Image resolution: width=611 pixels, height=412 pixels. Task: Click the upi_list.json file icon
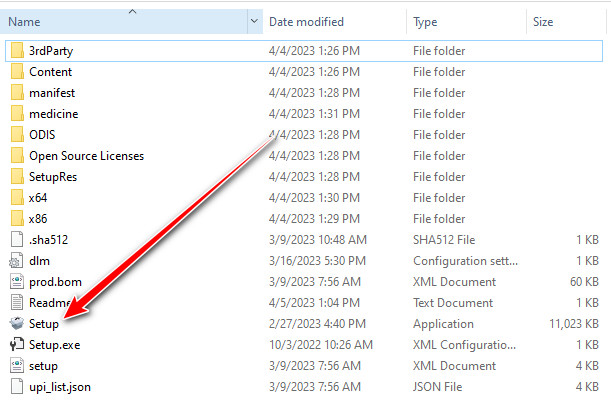(16, 386)
